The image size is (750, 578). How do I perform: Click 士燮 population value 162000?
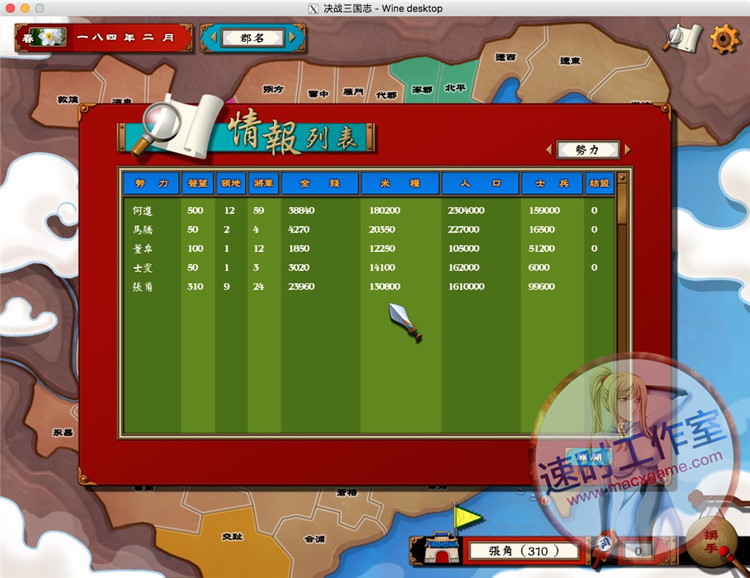463,267
